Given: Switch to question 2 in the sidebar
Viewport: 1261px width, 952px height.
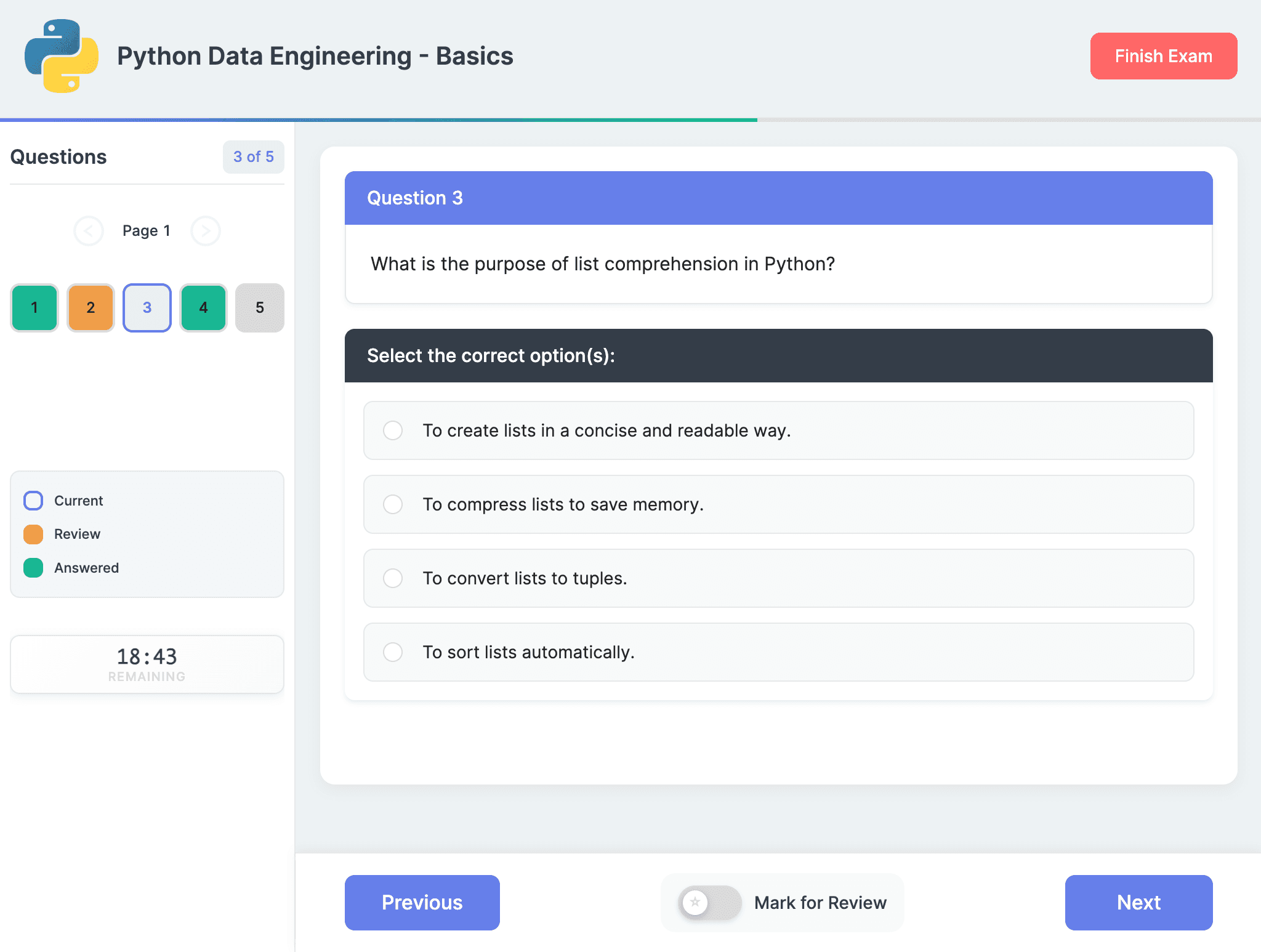Looking at the screenshot, I should 91,308.
